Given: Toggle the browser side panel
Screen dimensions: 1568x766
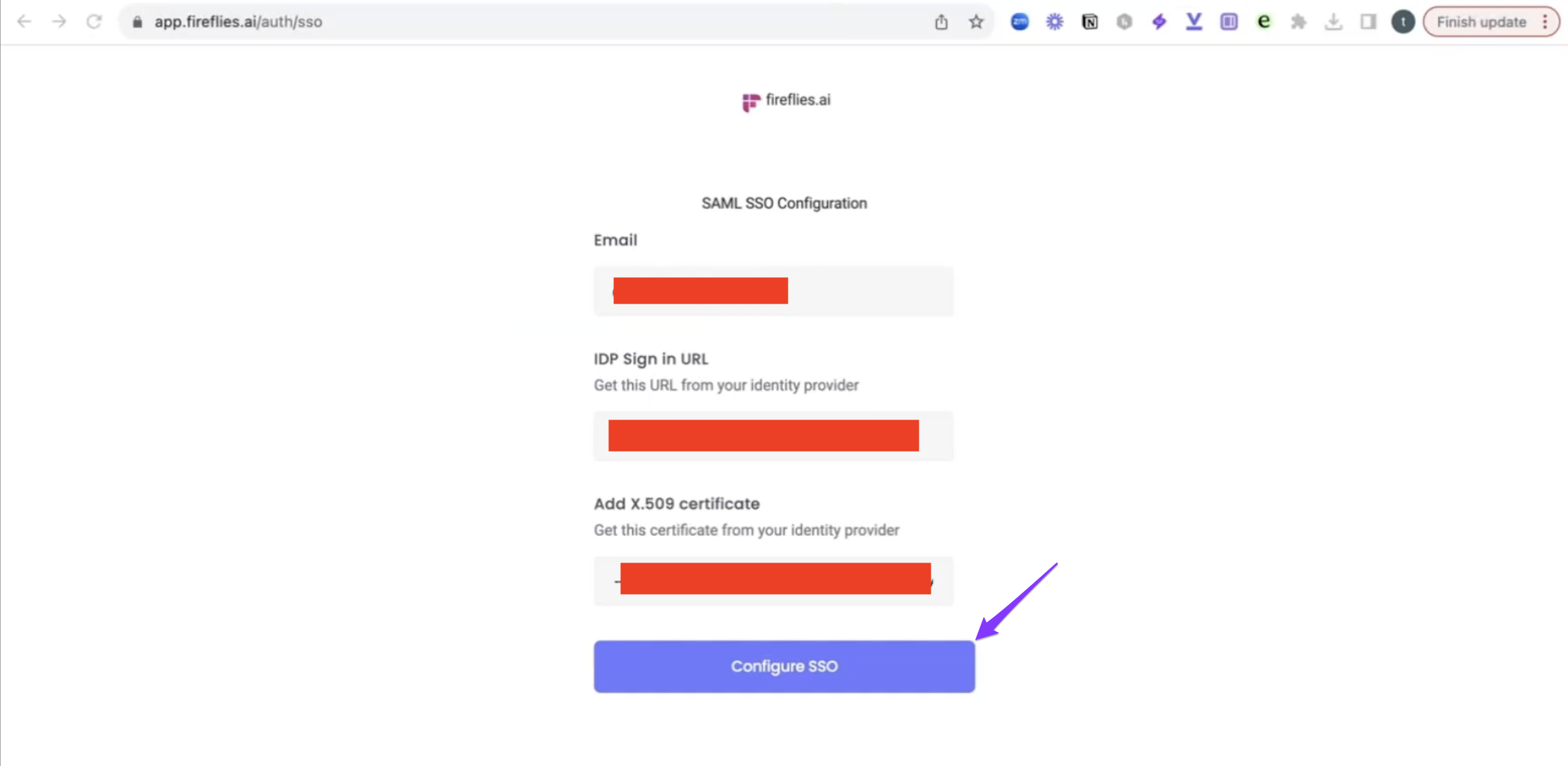Looking at the screenshot, I should (x=1368, y=22).
